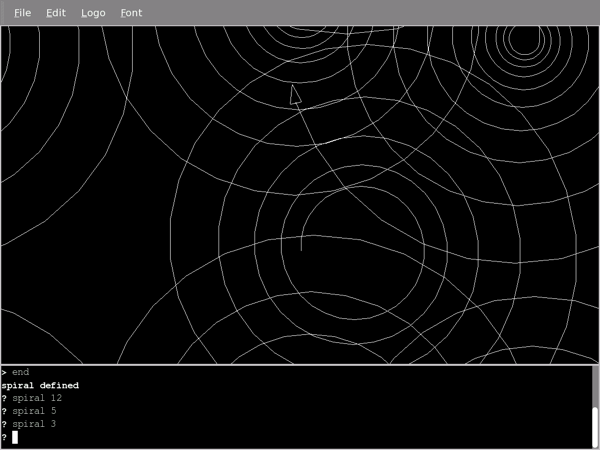Click the turtle arrow cursor on canvas
600x450 pixels.
pyautogui.click(x=295, y=95)
